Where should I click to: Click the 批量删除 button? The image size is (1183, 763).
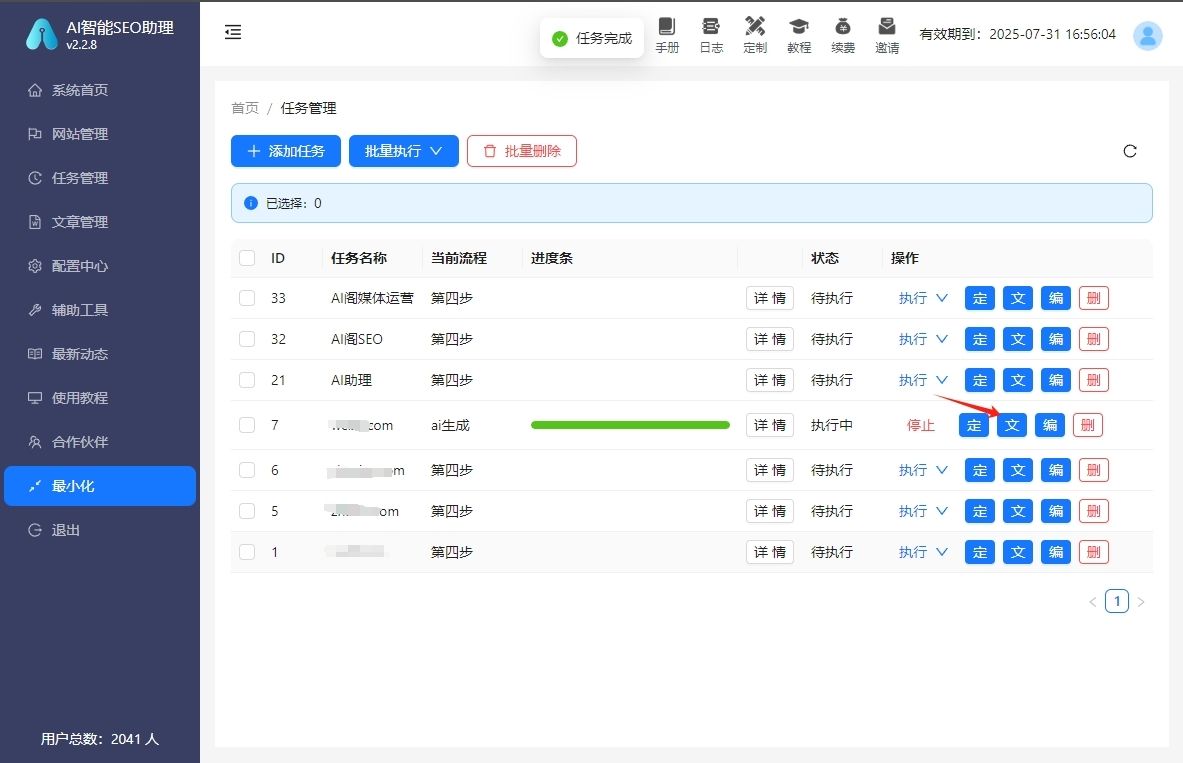coord(522,151)
